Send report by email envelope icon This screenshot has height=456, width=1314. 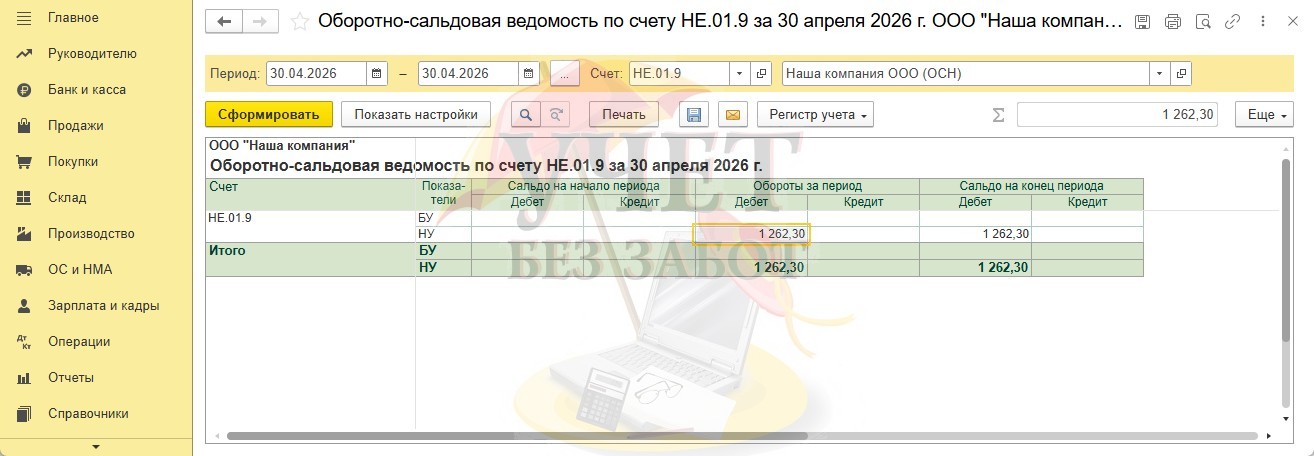pos(732,114)
